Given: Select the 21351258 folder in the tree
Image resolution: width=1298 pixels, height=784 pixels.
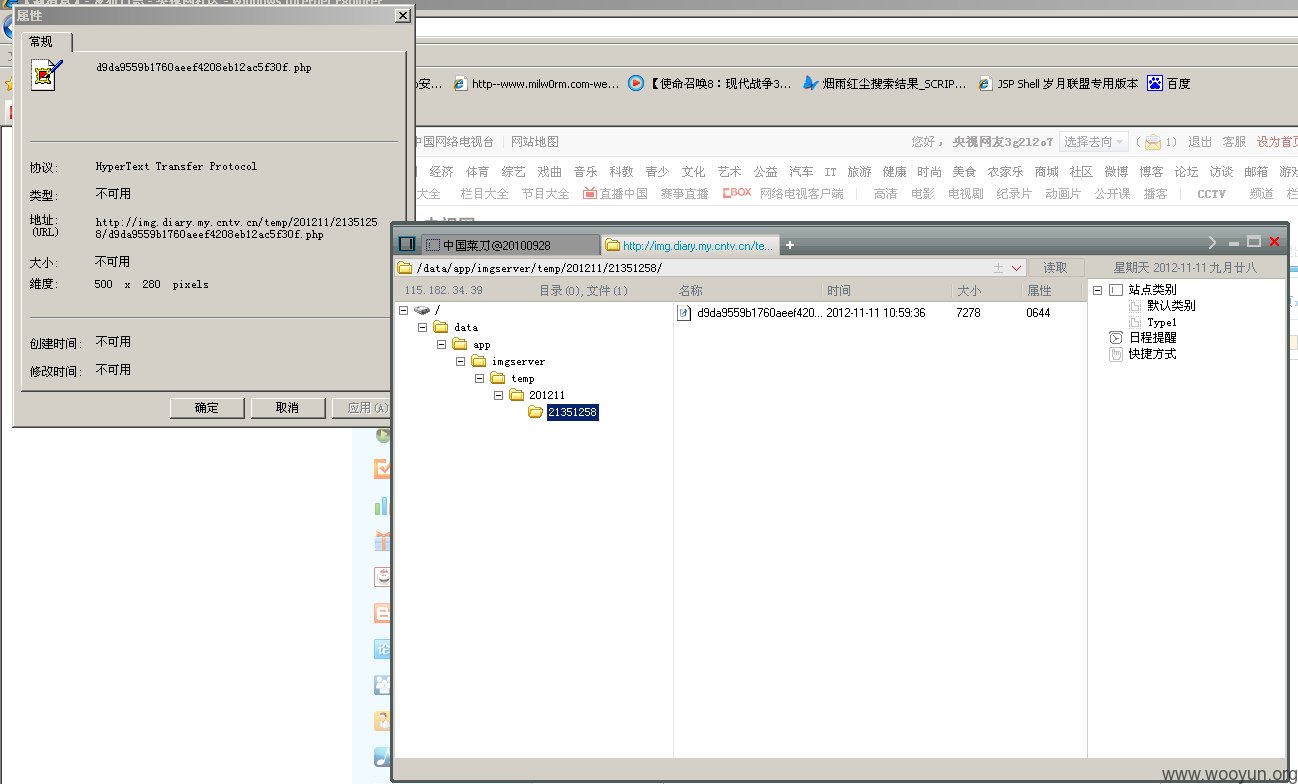Looking at the screenshot, I should (x=572, y=412).
